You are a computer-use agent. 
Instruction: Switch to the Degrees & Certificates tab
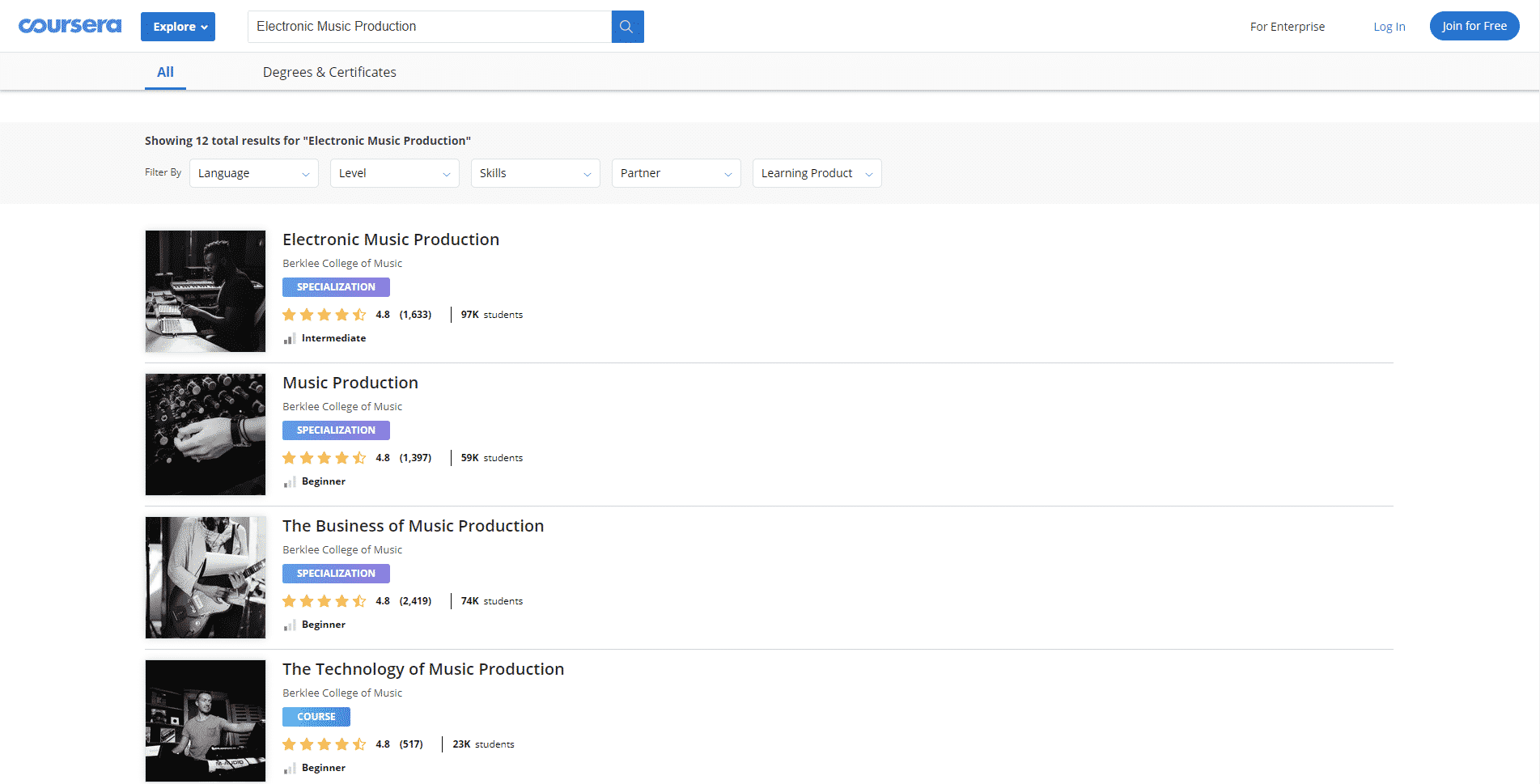(329, 72)
